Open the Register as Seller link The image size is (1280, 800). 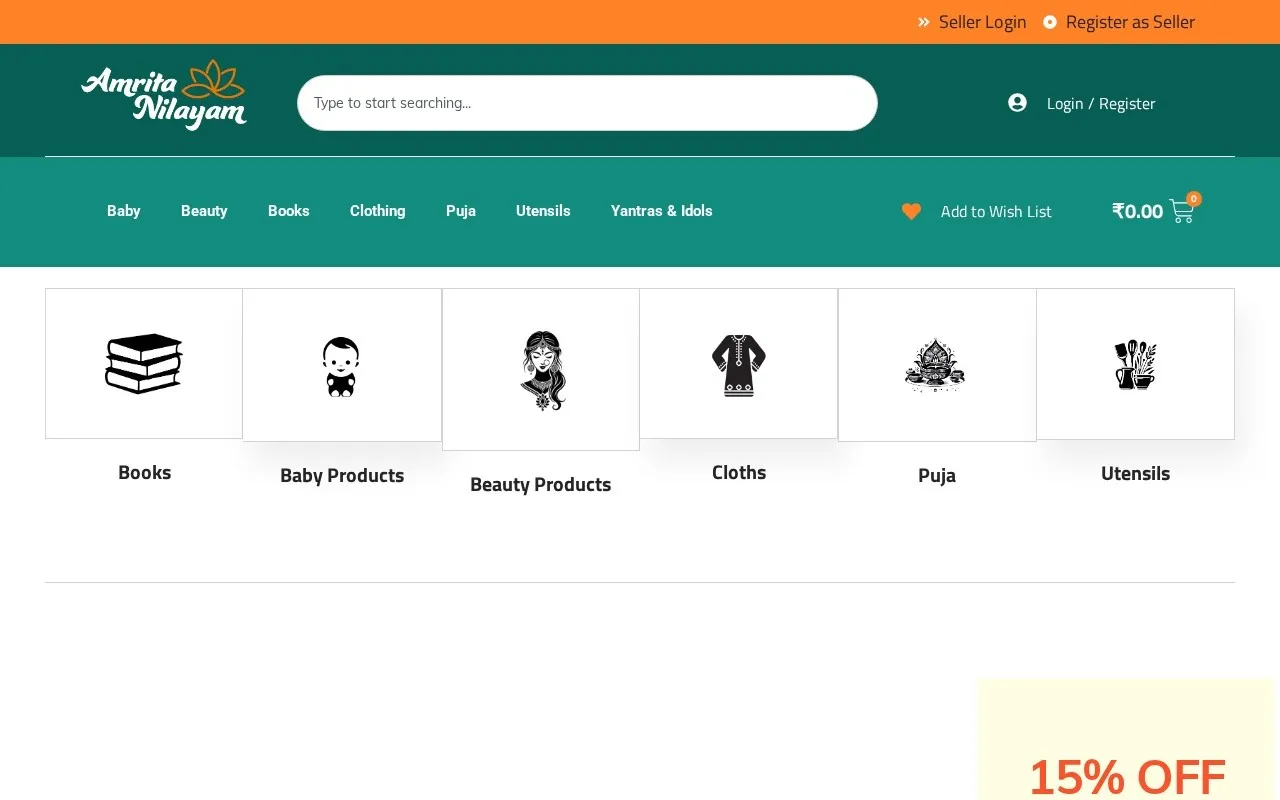(1130, 22)
